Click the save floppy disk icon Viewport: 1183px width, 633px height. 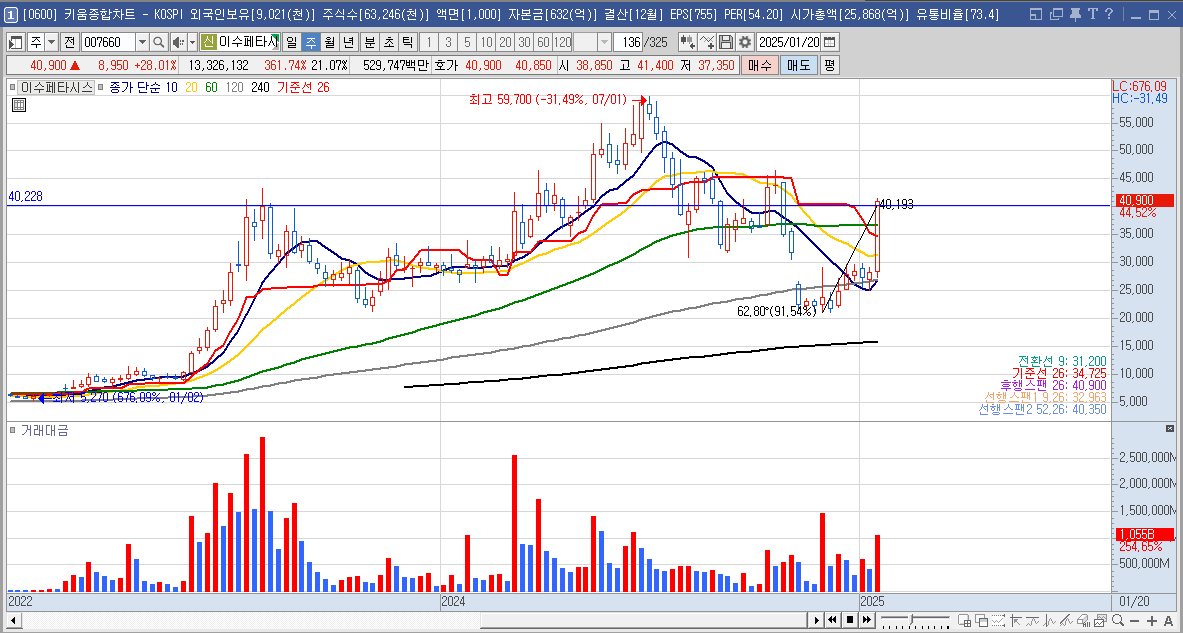click(x=726, y=42)
